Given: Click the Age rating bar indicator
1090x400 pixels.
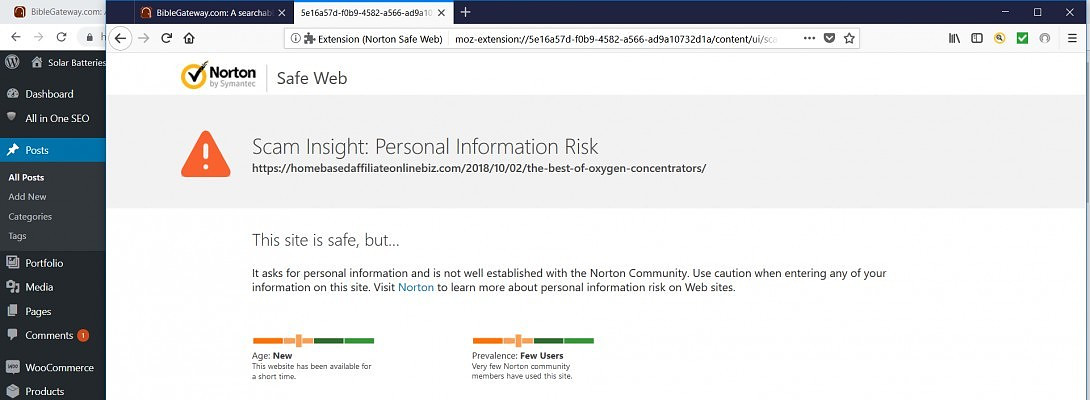Looking at the screenshot, I should click(313, 341).
